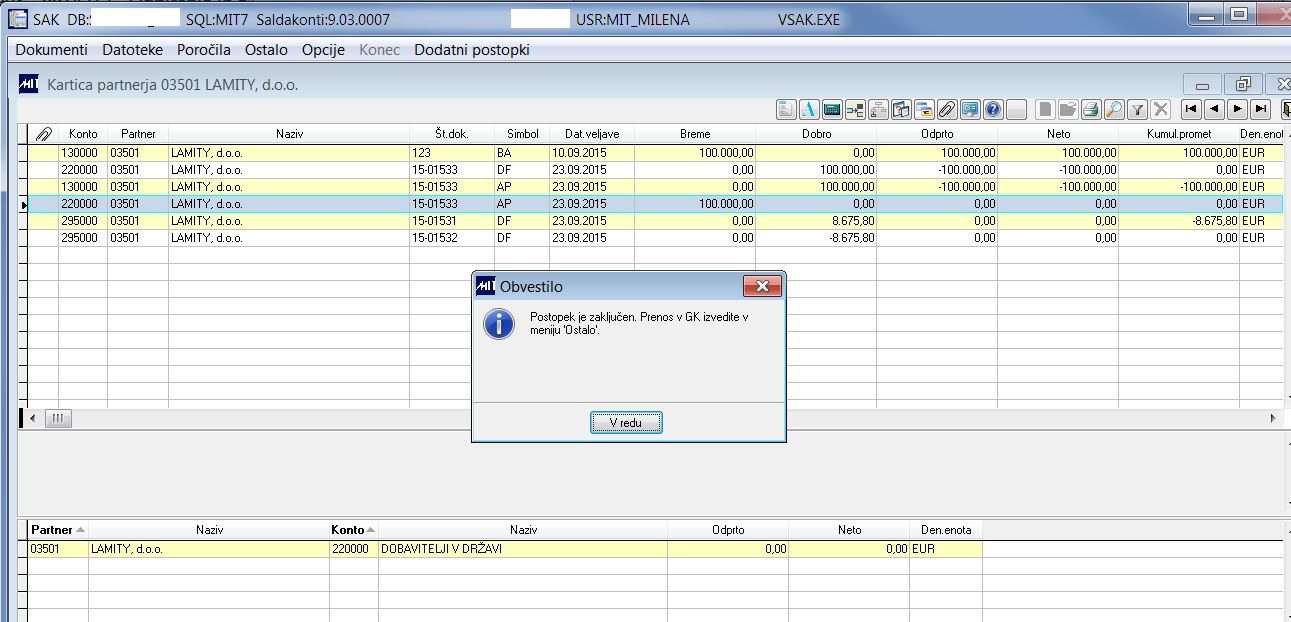Select the row with document number 123

pos(655,153)
